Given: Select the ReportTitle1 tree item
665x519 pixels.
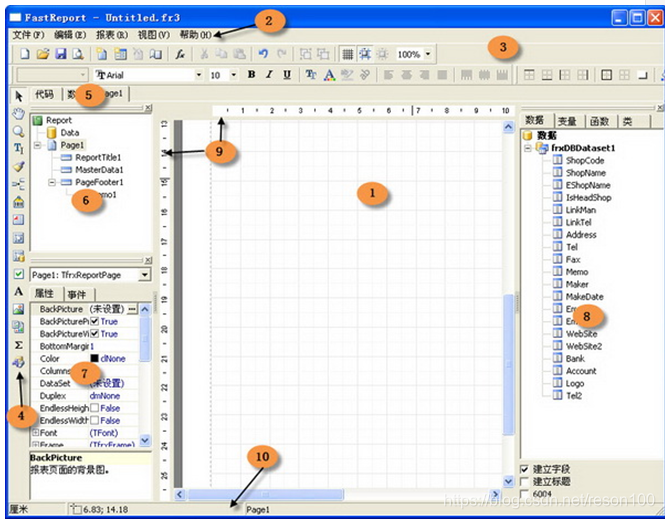Looking at the screenshot, I should coord(98,158).
